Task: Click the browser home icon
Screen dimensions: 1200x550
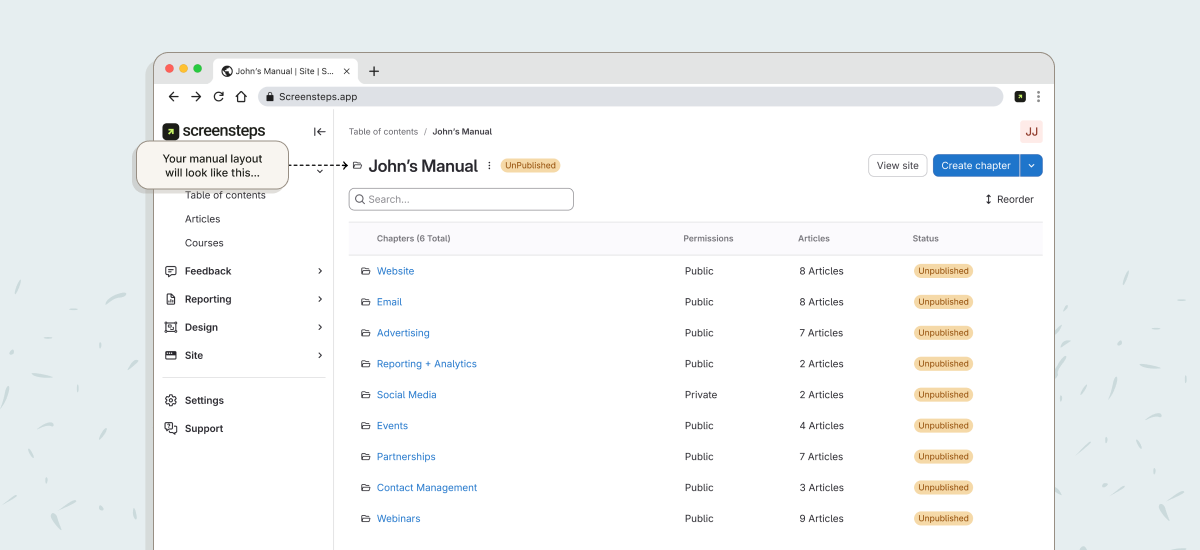Action: (x=241, y=97)
